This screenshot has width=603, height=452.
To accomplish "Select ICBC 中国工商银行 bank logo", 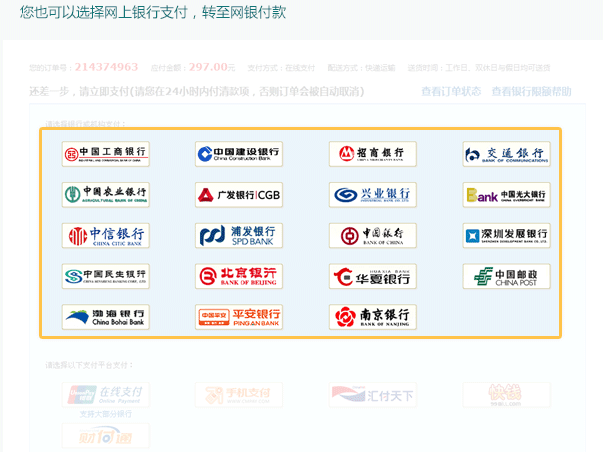I will tap(106, 154).
